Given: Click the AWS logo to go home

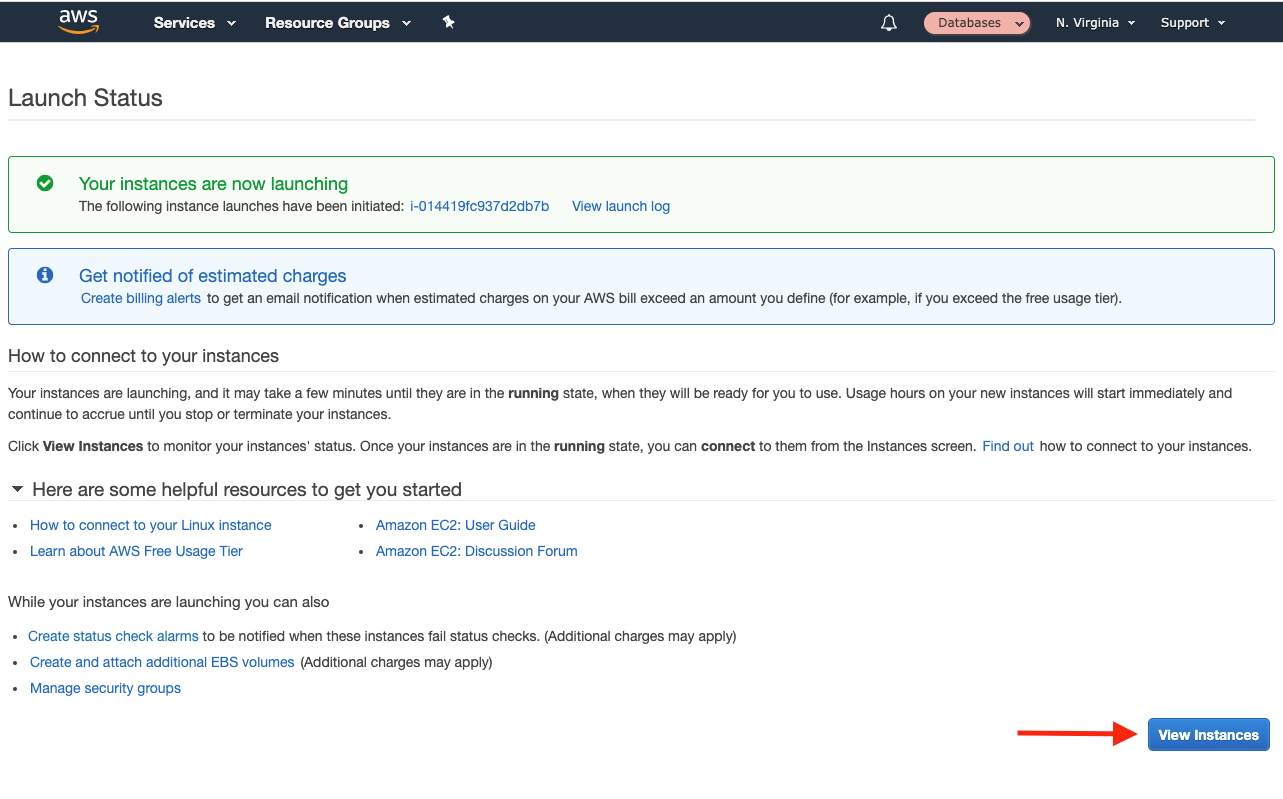Looking at the screenshot, I should (x=78, y=21).
